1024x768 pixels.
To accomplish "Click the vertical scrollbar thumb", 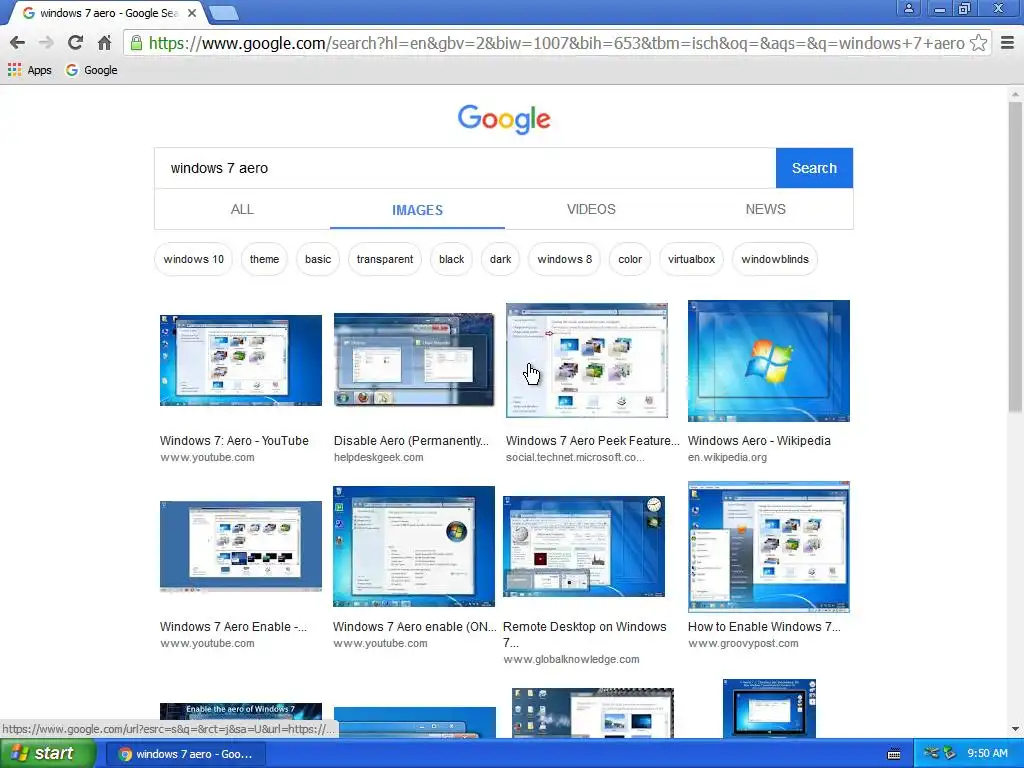I will [1015, 257].
